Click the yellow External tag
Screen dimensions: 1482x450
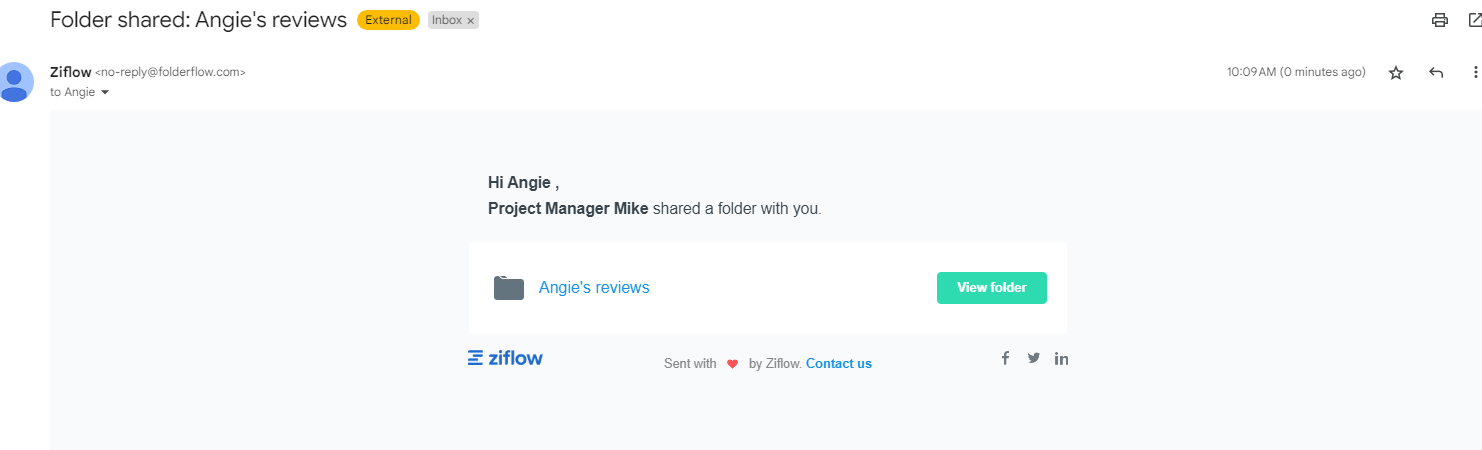point(388,20)
